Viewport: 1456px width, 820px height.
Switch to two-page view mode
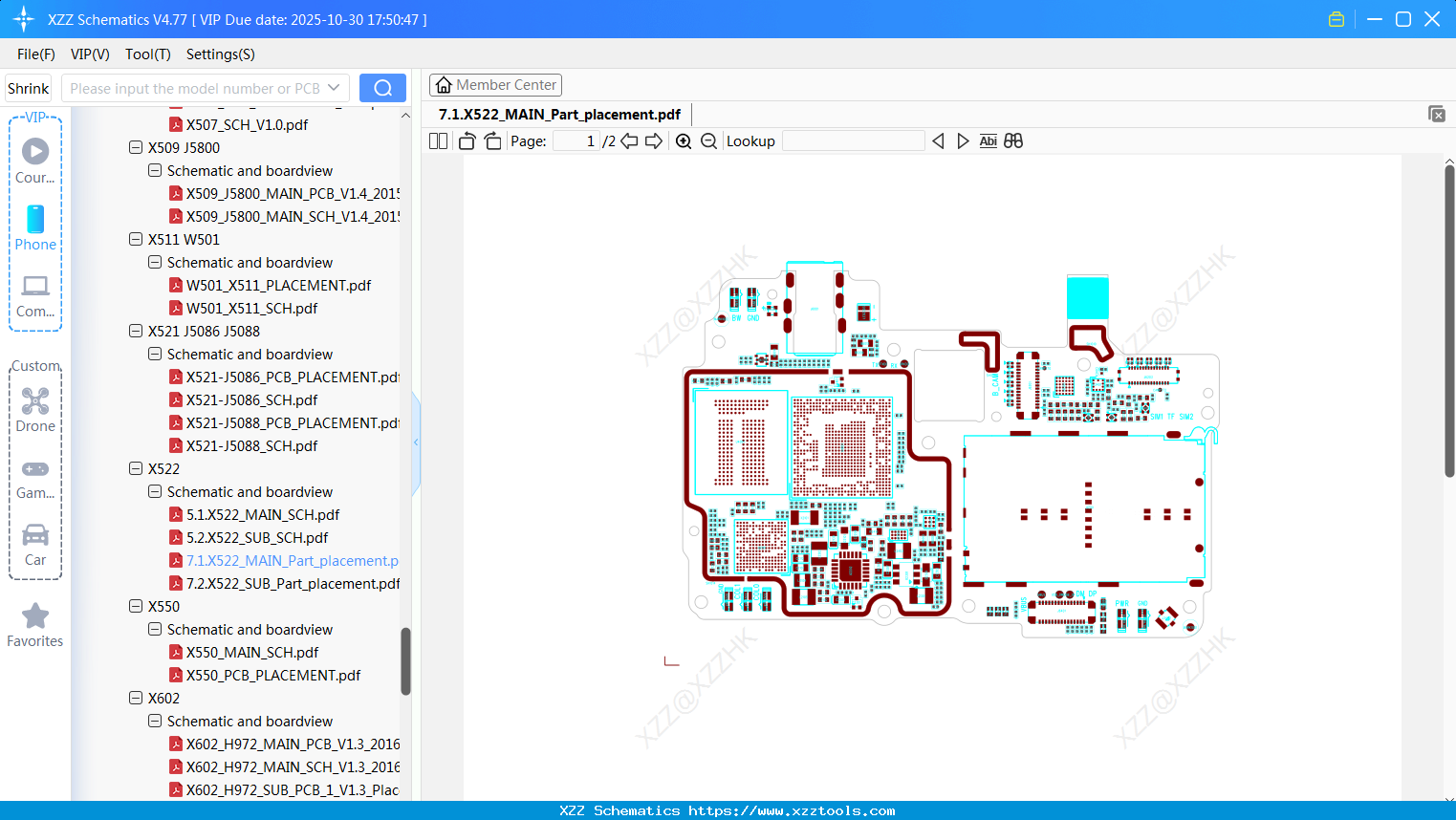[x=437, y=140]
